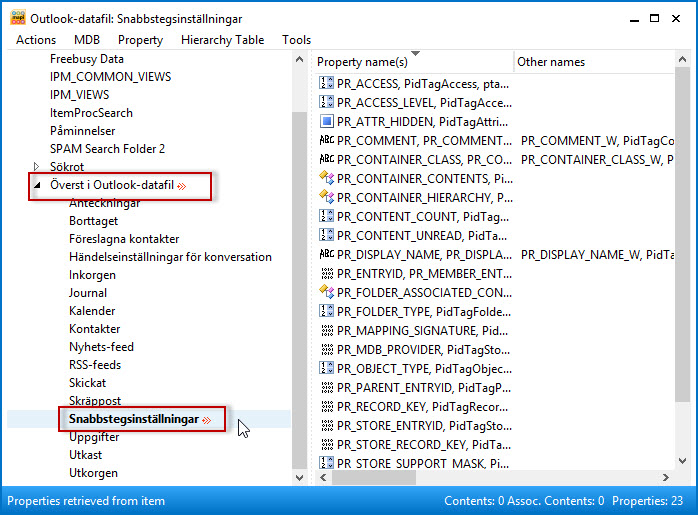Click the PR_CONTAINER_CONTENTS object type icon
Image resolution: width=698 pixels, height=515 pixels.
pyautogui.click(x=326, y=178)
